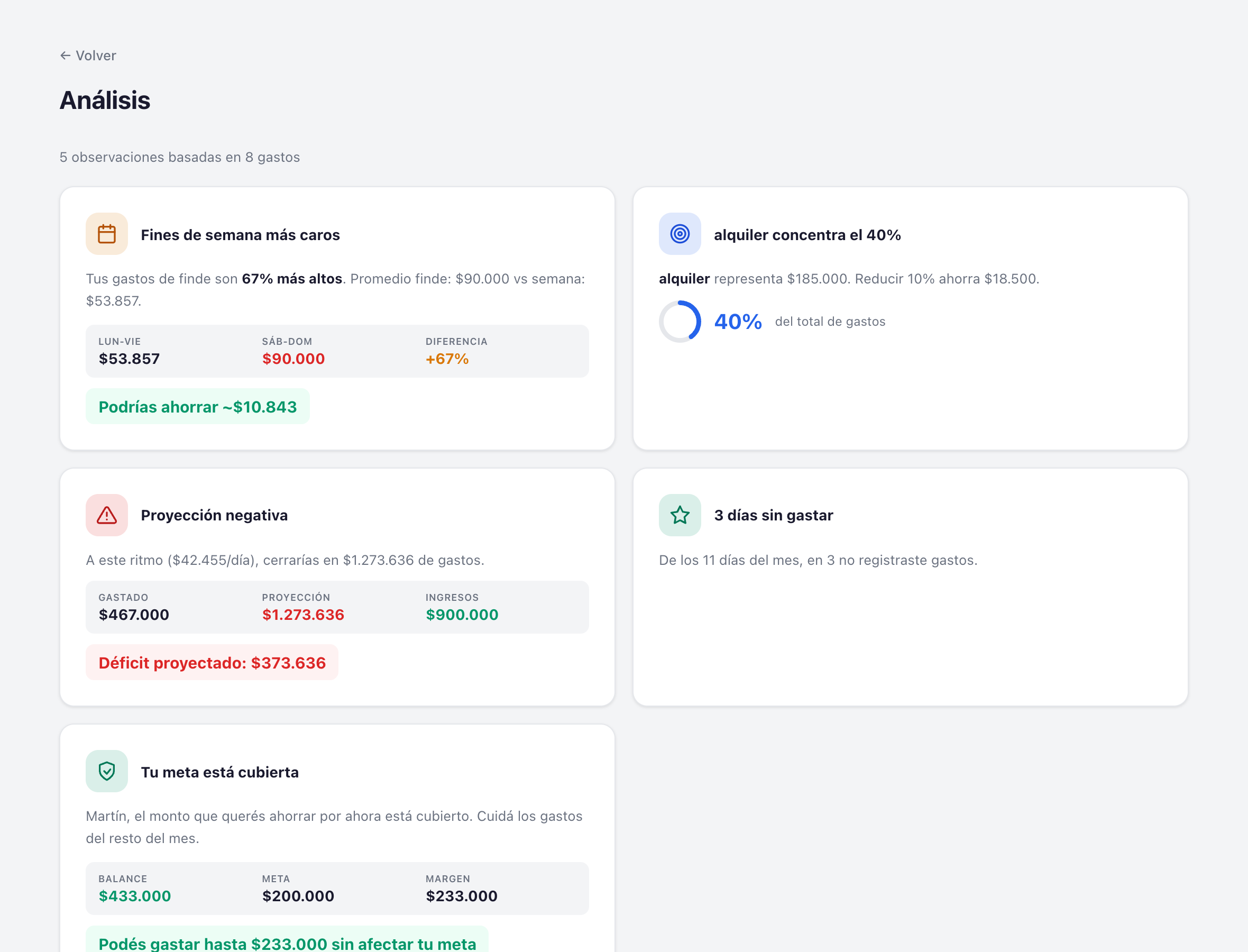Click the 'Tu meta está cubierta' heading

pyautogui.click(x=219, y=772)
